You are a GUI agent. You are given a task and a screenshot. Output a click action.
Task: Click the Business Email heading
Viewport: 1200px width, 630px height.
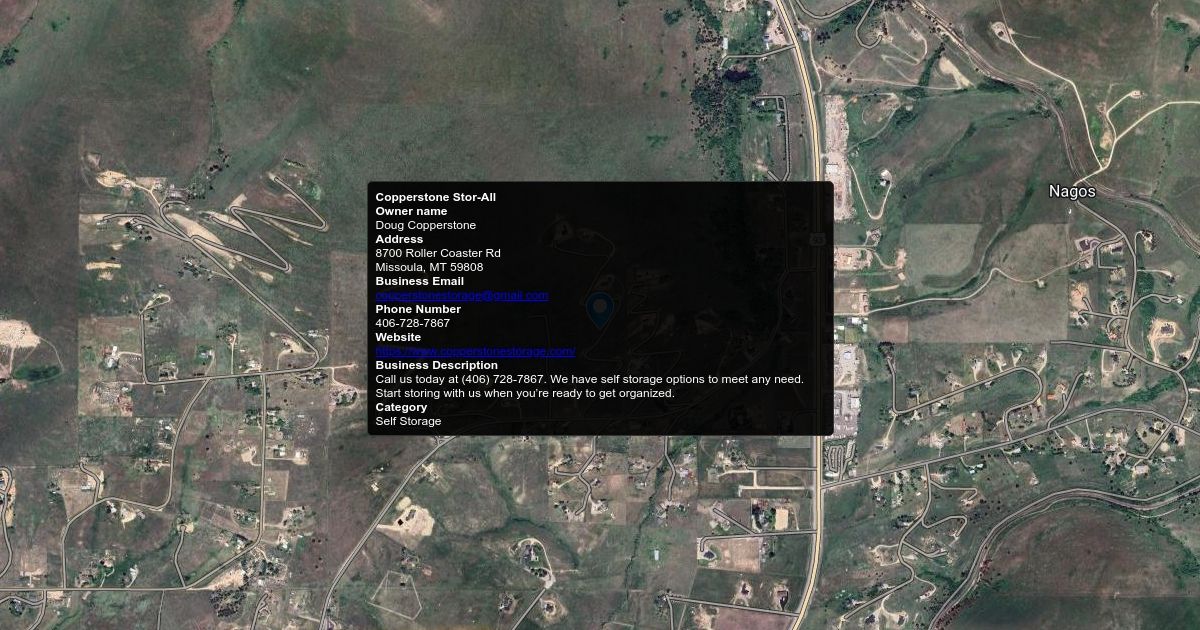(x=419, y=281)
